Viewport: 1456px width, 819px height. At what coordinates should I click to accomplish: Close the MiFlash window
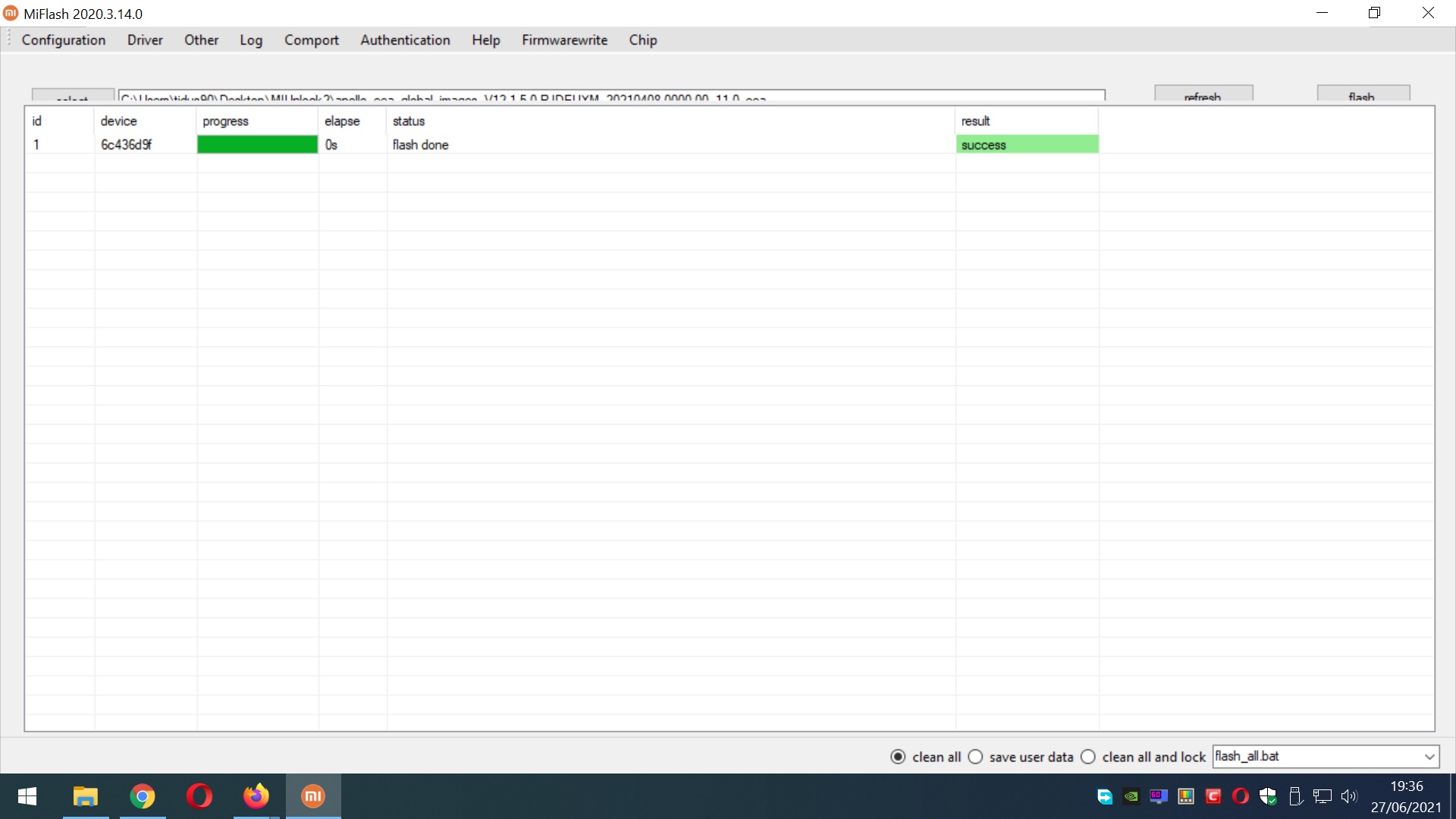click(1429, 13)
